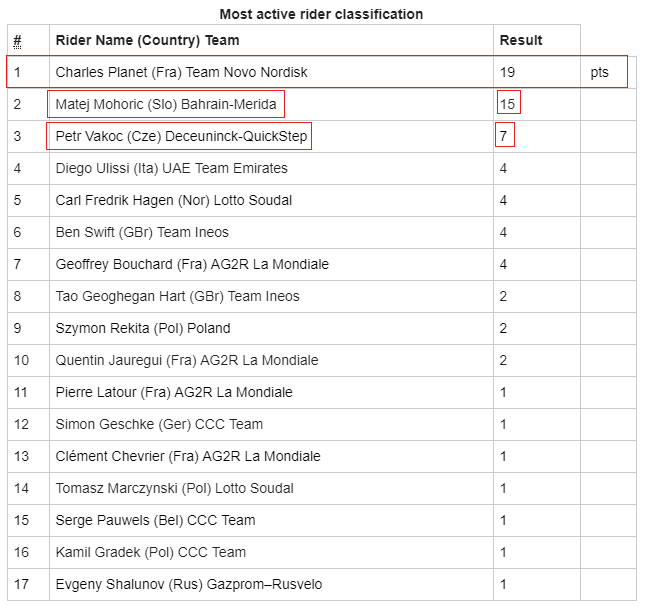
Task: Click the result 15 for Matej Mohoric
Action: pos(507,104)
